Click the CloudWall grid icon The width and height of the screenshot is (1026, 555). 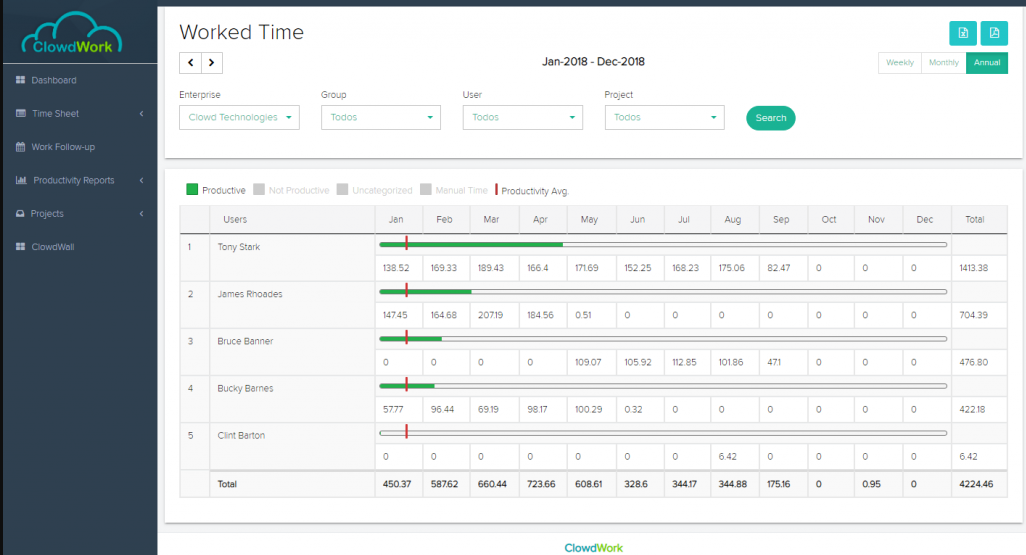[x=20, y=247]
